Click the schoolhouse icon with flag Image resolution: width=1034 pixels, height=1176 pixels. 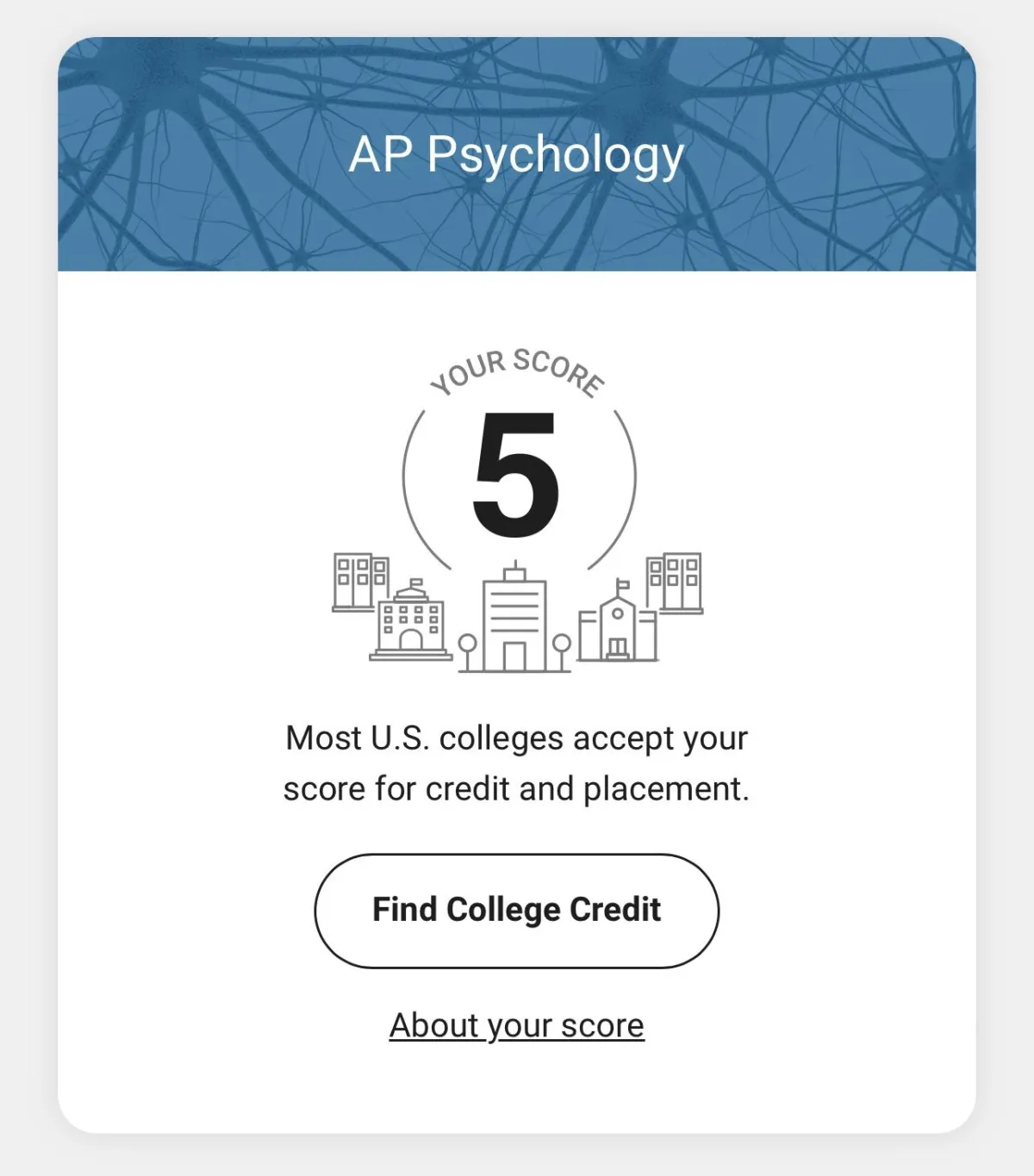[x=617, y=622]
